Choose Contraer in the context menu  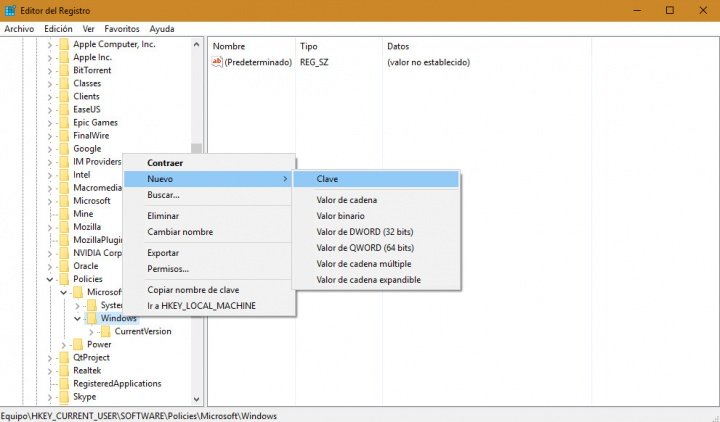209,163
